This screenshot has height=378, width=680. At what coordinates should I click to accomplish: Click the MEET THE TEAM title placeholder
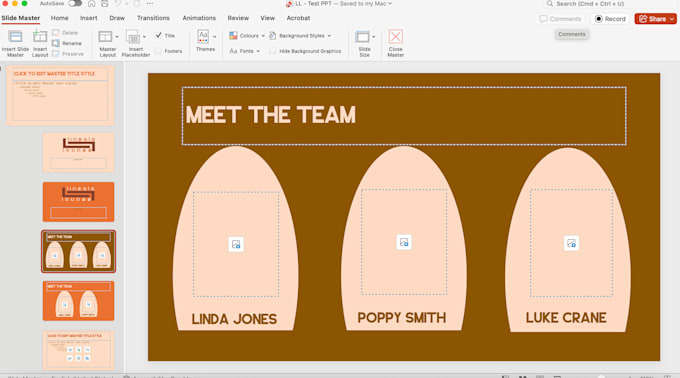click(404, 116)
